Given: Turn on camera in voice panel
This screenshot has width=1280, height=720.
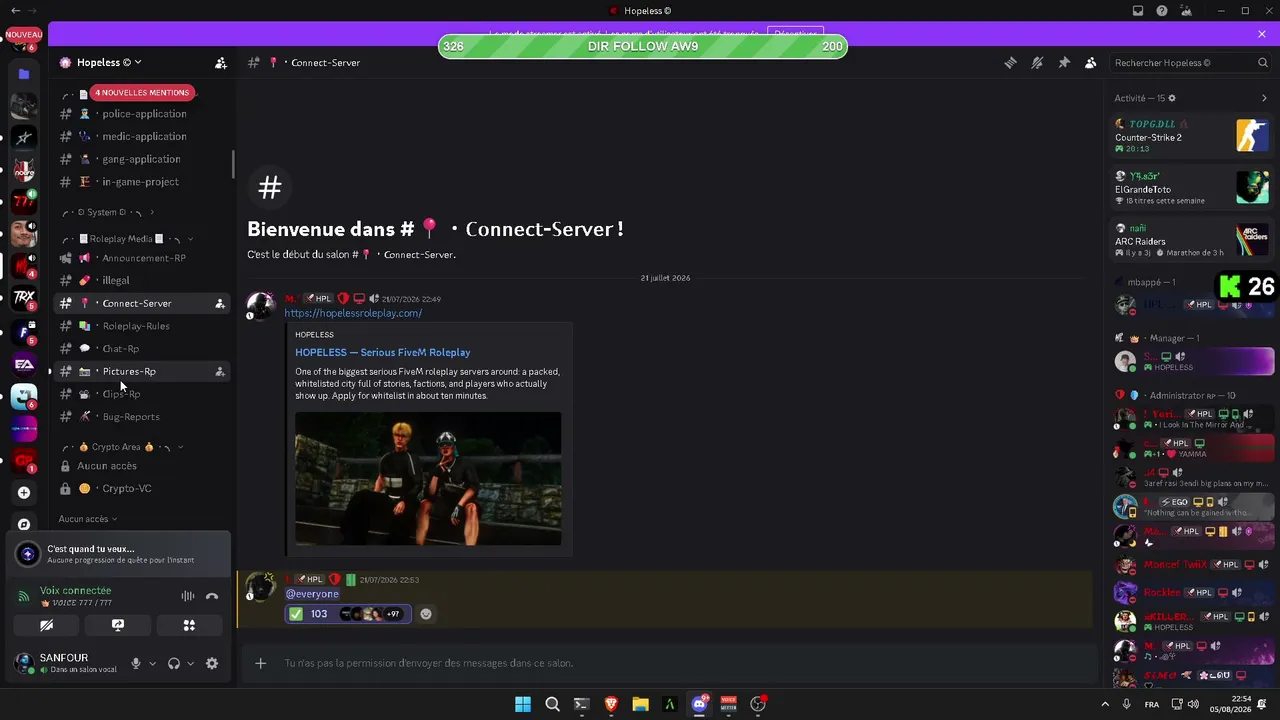Looking at the screenshot, I should click(46, 625).
